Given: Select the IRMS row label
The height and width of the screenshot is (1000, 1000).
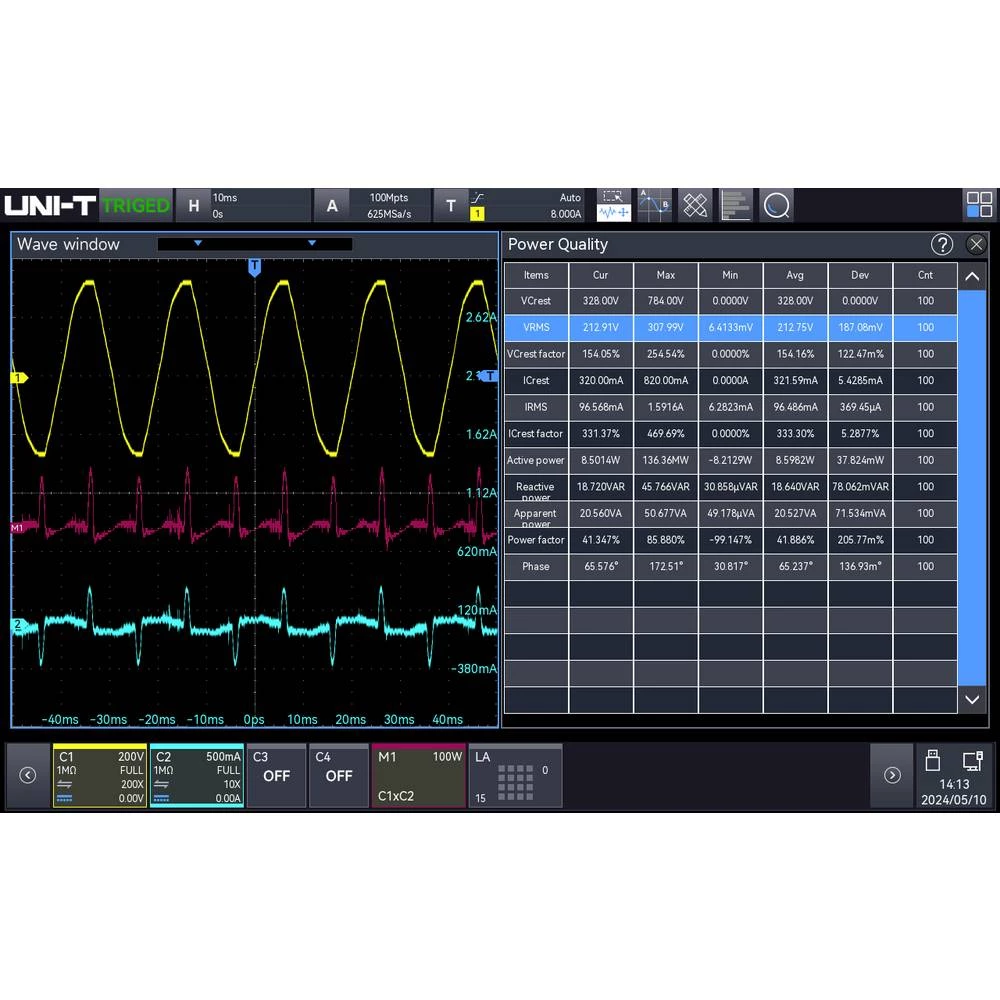Looking at the screenshot, I should (536, 407).
